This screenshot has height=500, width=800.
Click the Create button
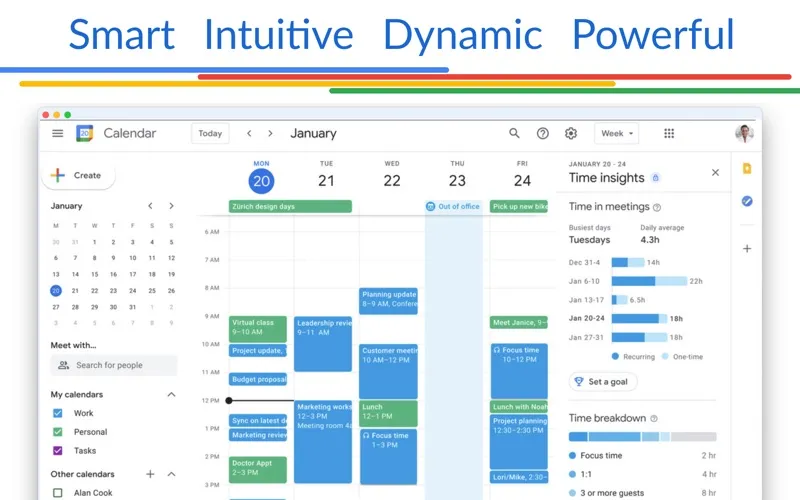(x=78, y=176)
